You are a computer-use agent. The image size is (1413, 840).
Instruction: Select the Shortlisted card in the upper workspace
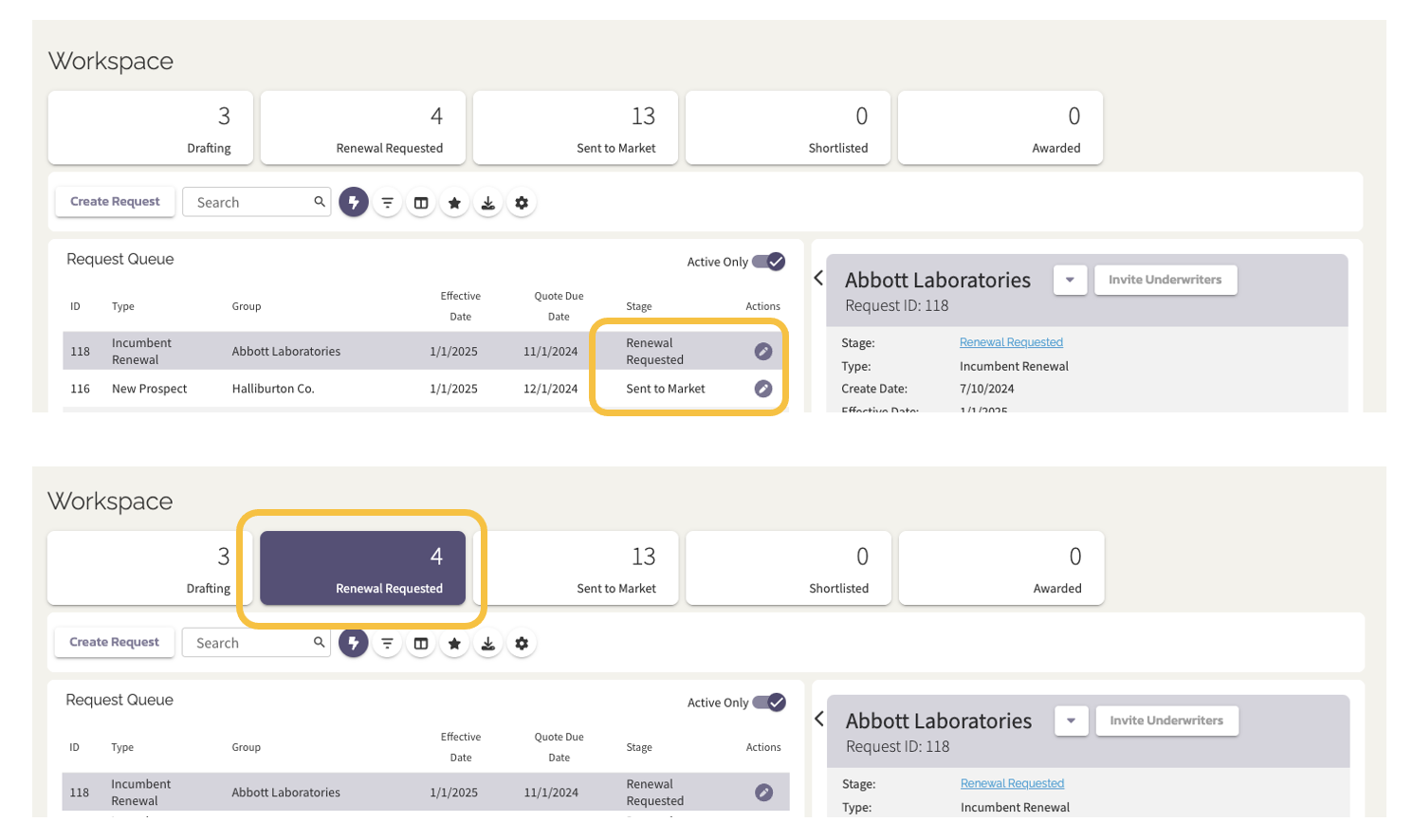pyautogui.click(x=788, y=128)
